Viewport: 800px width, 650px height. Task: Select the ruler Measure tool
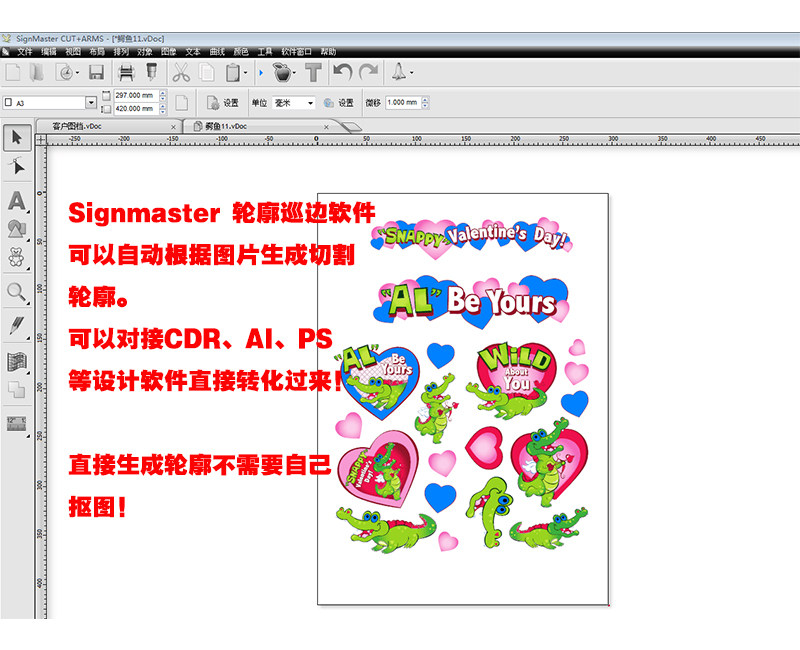(16, 424)
